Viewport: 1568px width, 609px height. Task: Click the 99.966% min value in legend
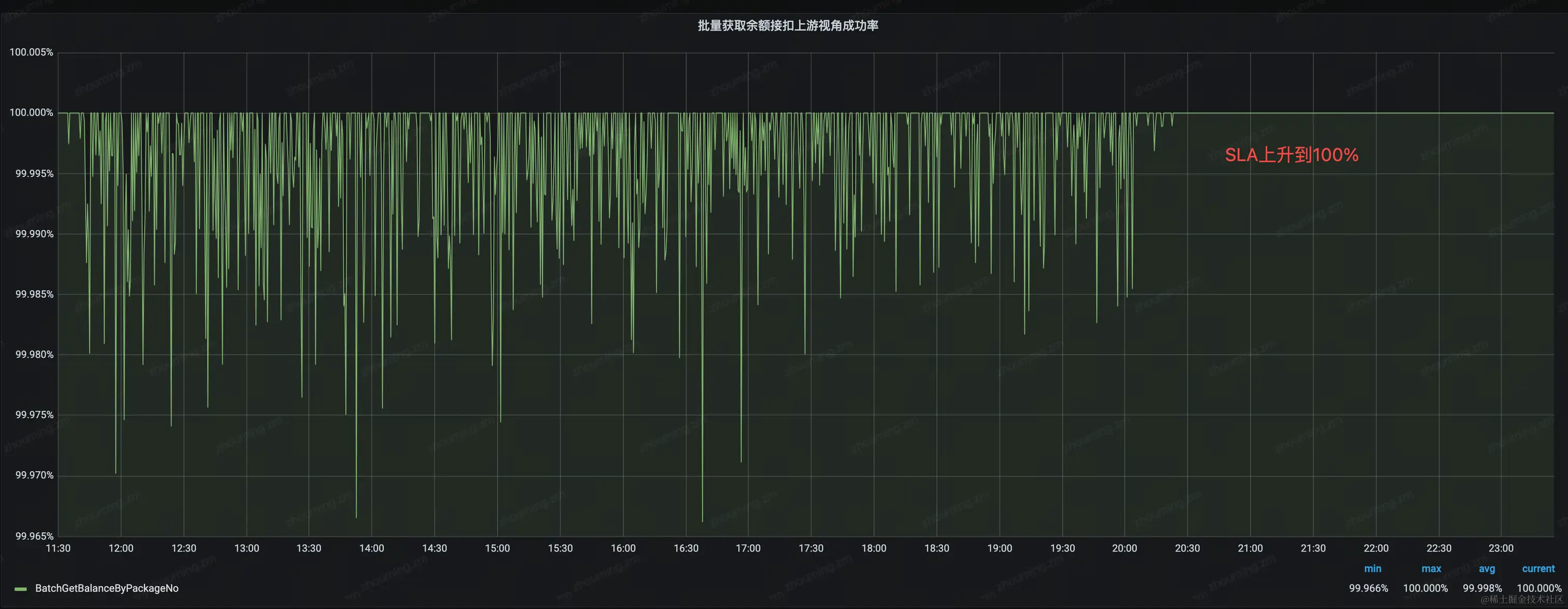pos(1368,588)
